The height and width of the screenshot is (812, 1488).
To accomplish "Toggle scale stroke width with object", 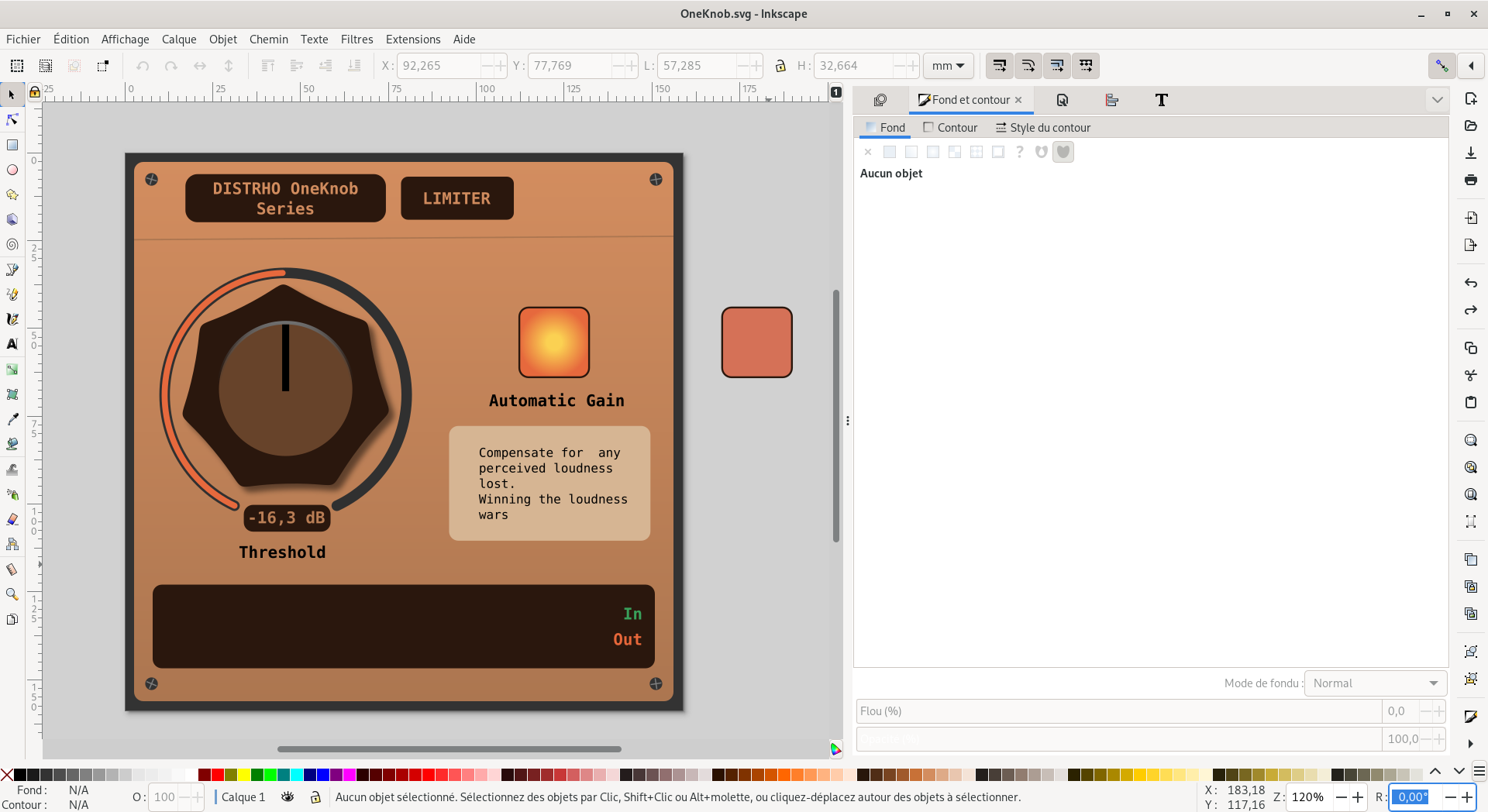I will pos(1000,66).
